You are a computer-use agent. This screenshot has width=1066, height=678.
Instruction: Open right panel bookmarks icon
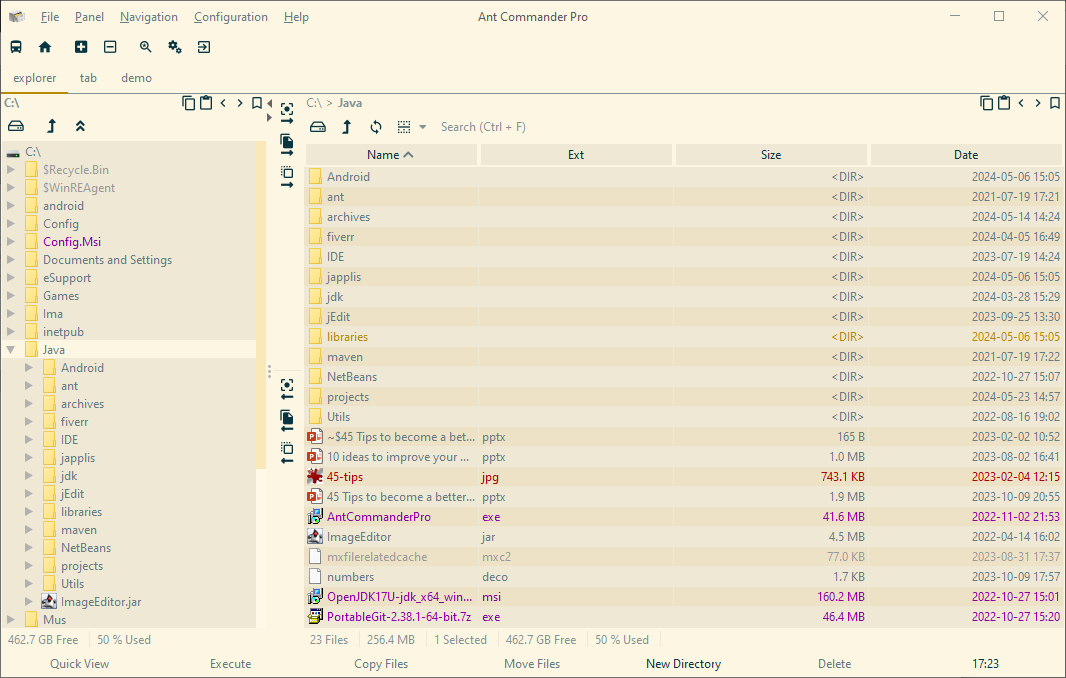coord(1055,103)
